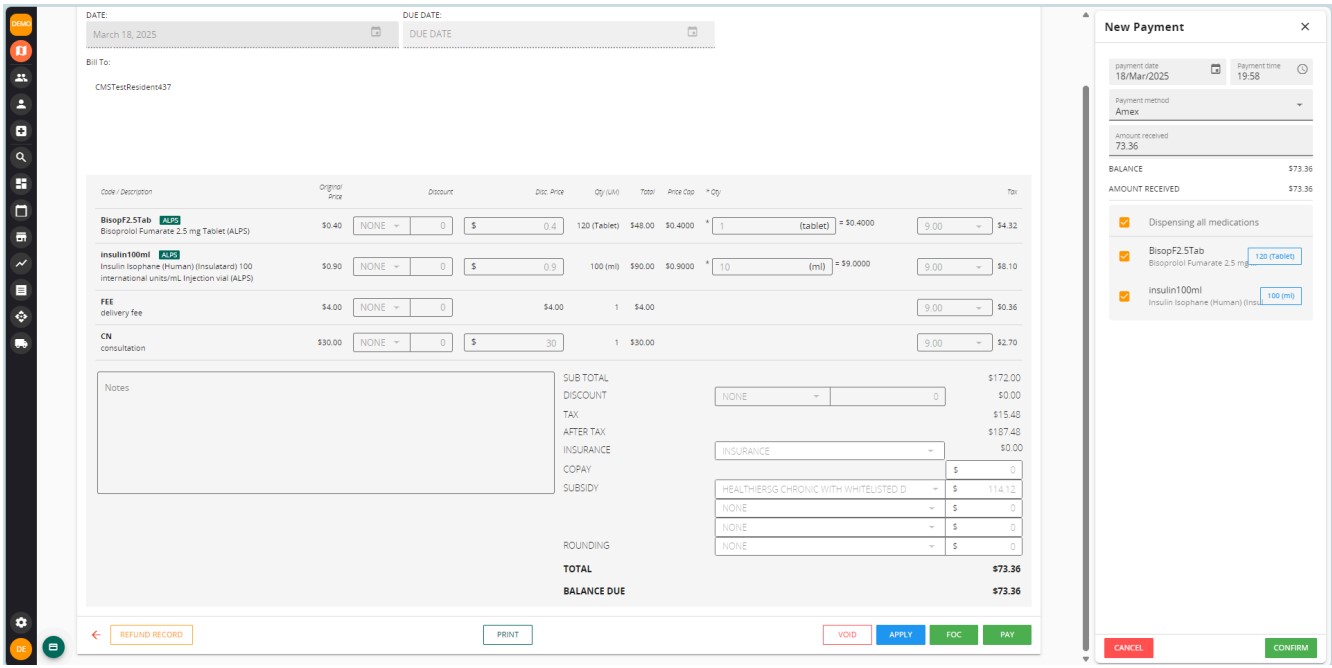Image resolution: width=1332 pixels, height=668 pixels.
Task: Uncheck the BisopF2.5Tab payment checkbox
Action: click(x=1124, y=256)
